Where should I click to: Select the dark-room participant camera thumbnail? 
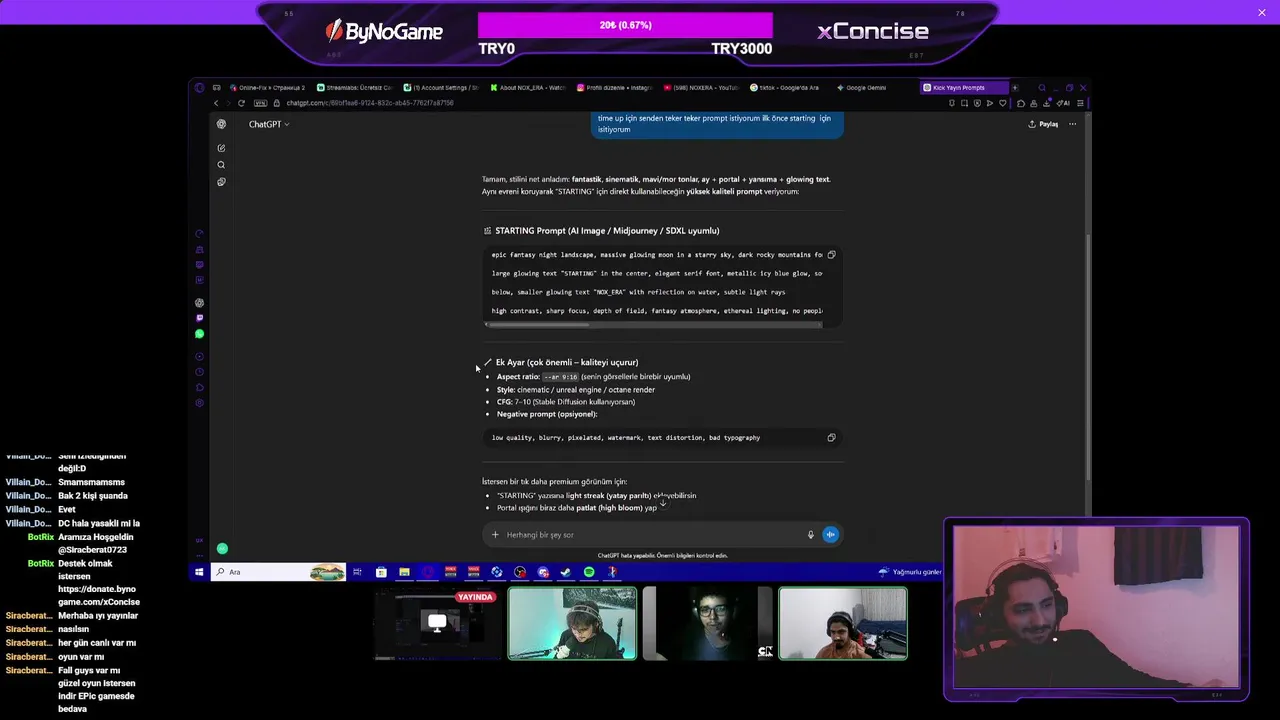click(707, 624)
